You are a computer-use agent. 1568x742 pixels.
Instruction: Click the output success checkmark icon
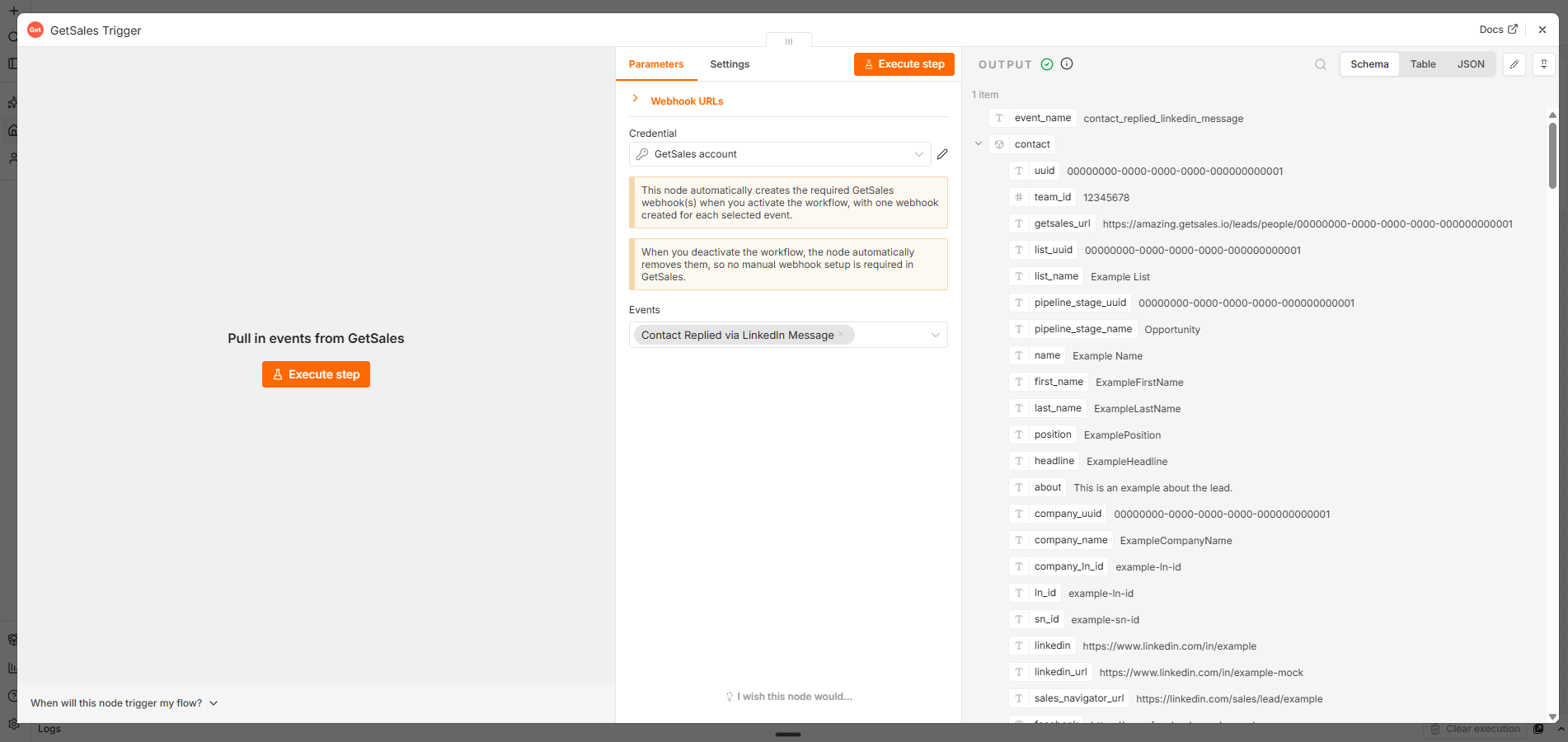tap(1047, 64)
